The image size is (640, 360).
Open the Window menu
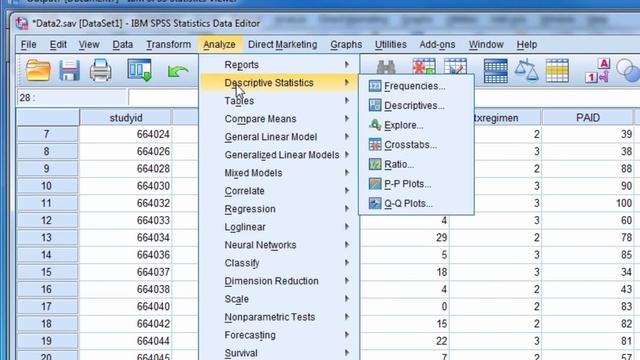click(486, 44)
